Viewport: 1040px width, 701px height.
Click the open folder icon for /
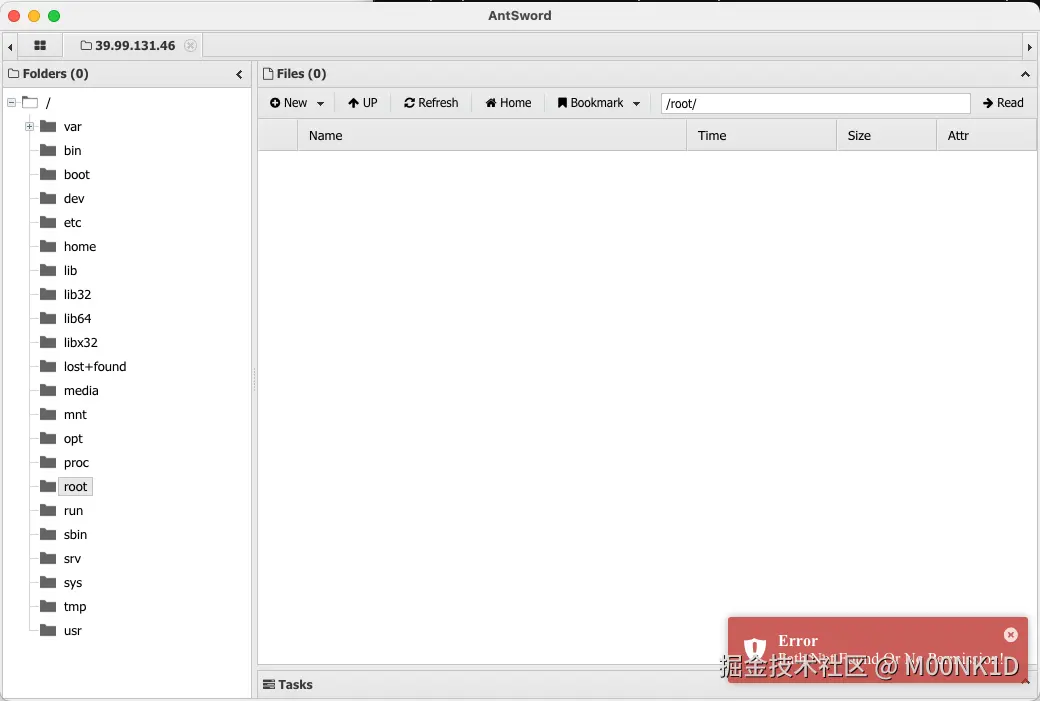[30, 102]
